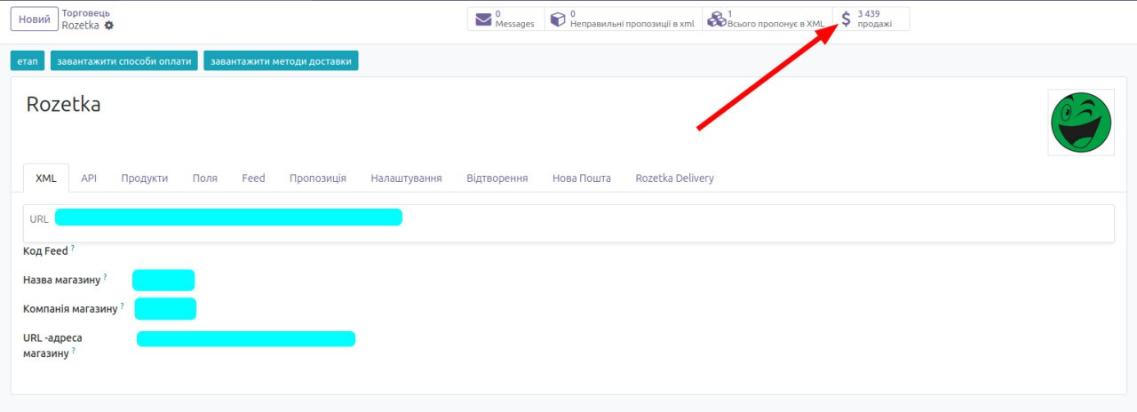Click the Rozetka record title
Image resolution: width=1137 pixels, height=412 pixels.
[63, 104]
